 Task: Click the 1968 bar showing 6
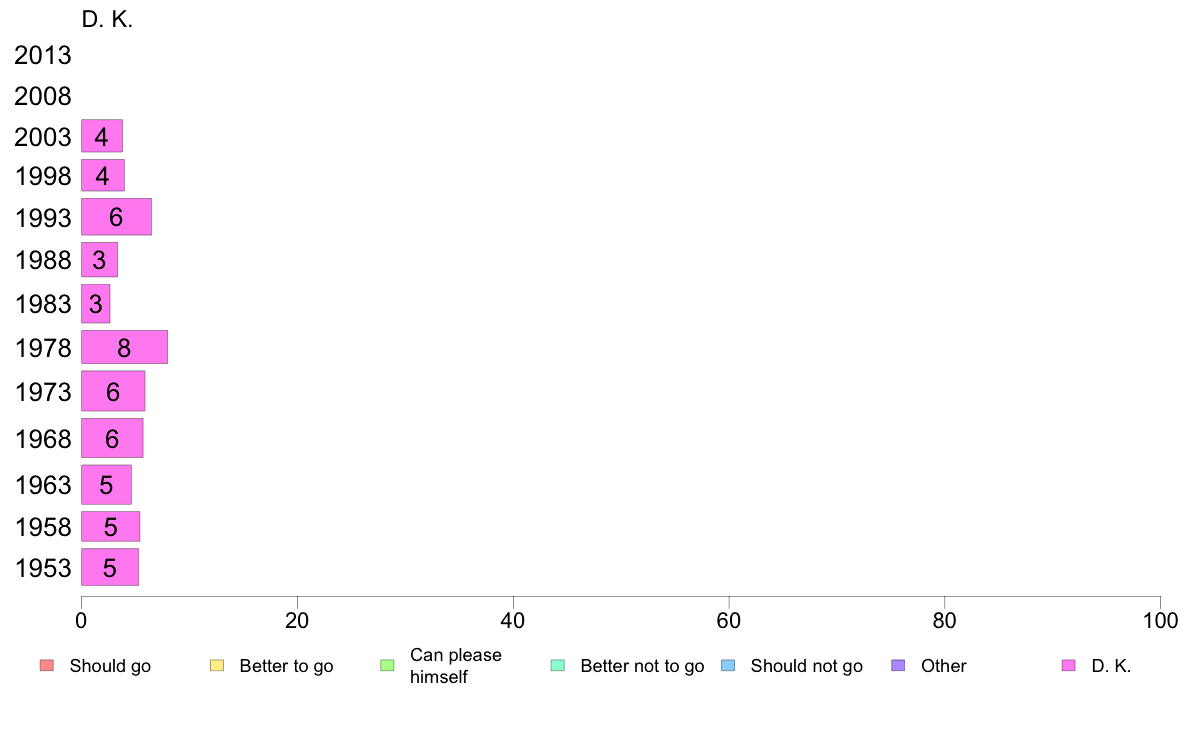coord(112,438)
